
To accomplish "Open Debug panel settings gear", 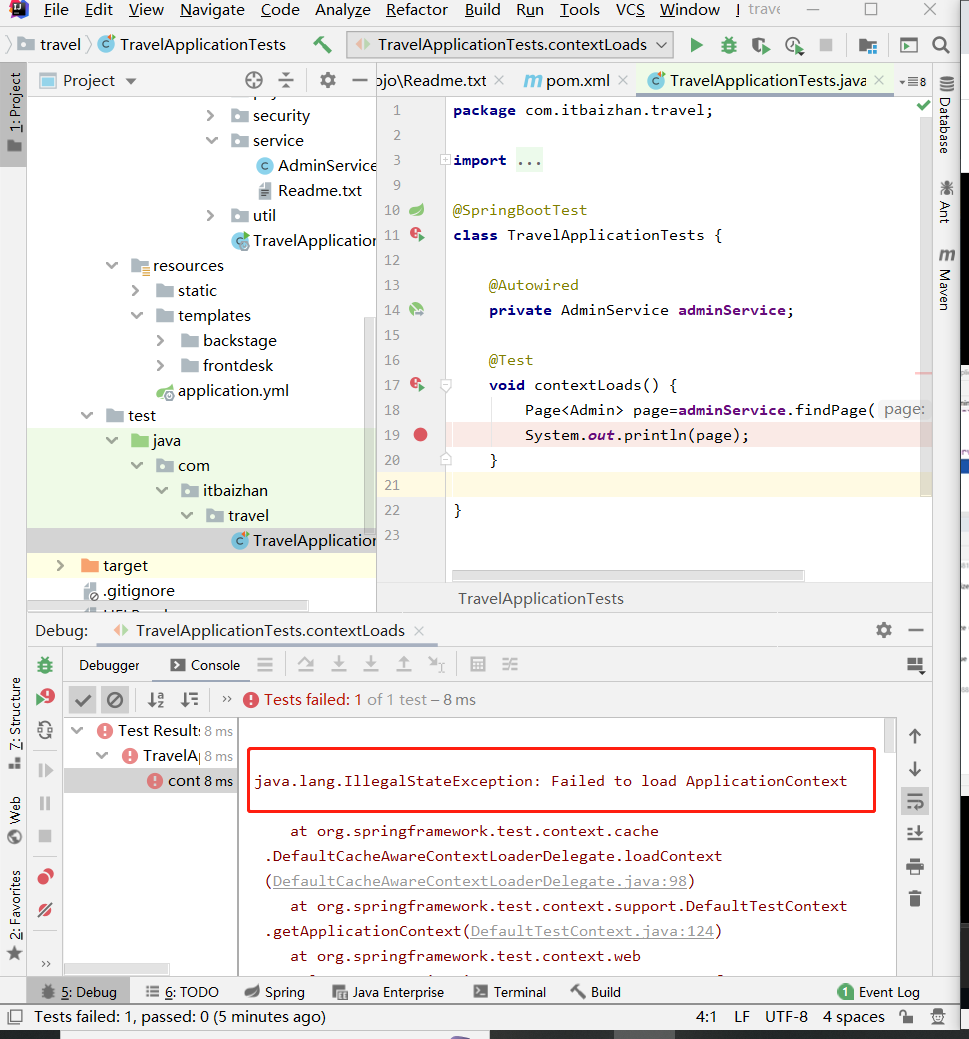I will (884, 630).
